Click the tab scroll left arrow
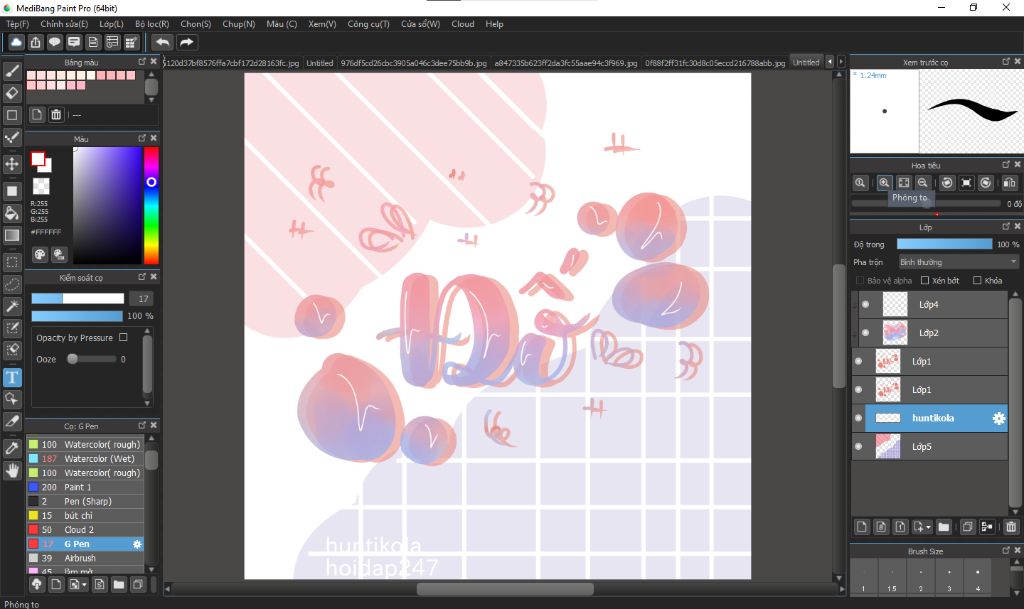1024x609 pixels. coord(830,62)
